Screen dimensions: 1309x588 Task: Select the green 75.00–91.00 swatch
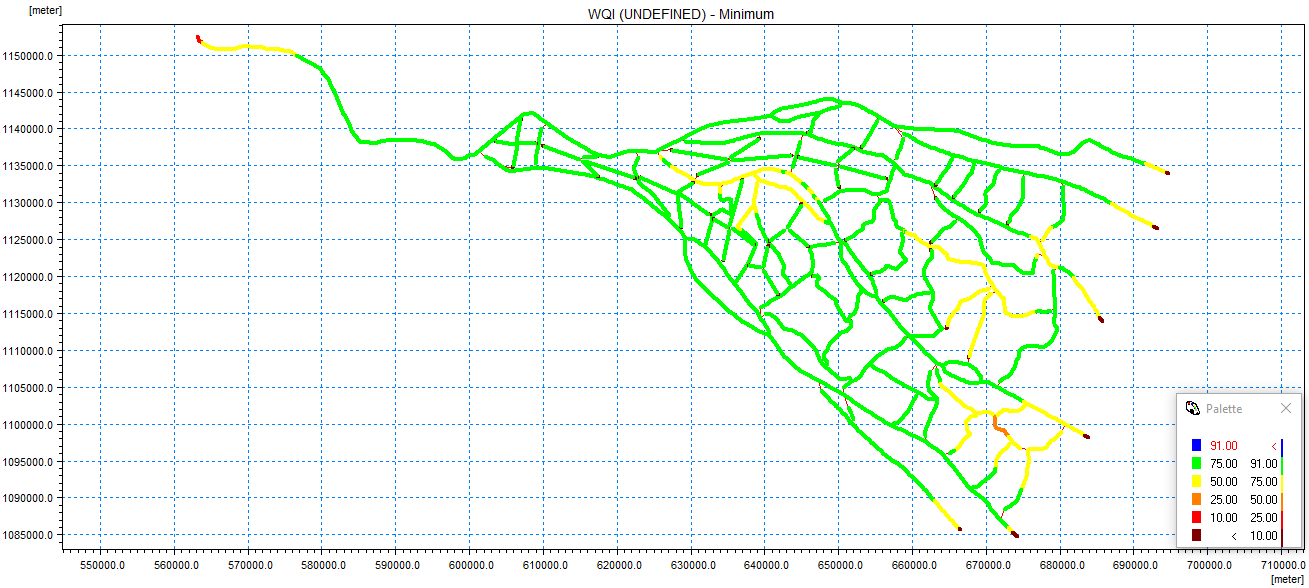click(x=1196, y=464)
